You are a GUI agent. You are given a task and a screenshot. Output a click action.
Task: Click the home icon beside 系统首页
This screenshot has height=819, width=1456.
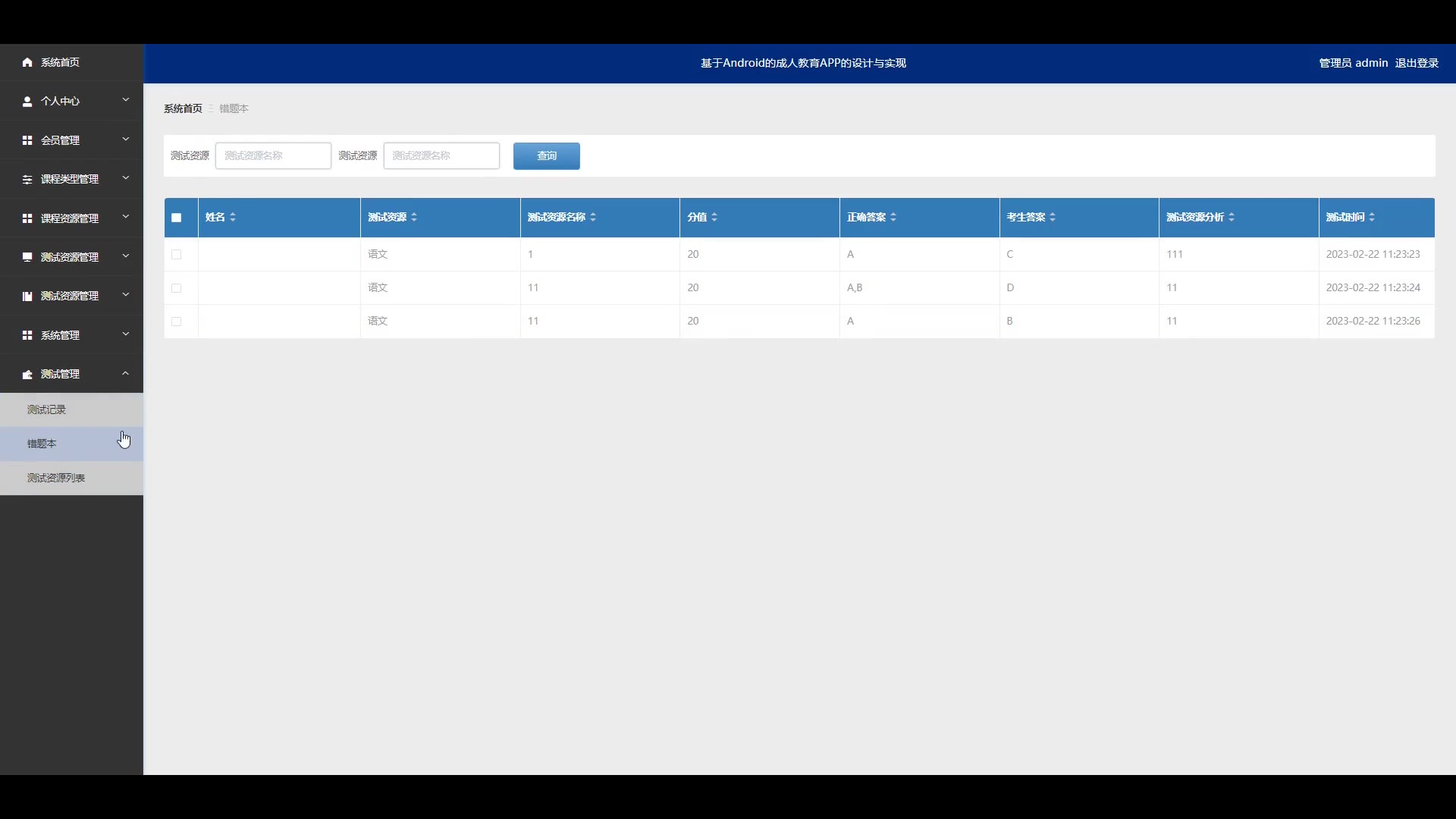point(27,62)
